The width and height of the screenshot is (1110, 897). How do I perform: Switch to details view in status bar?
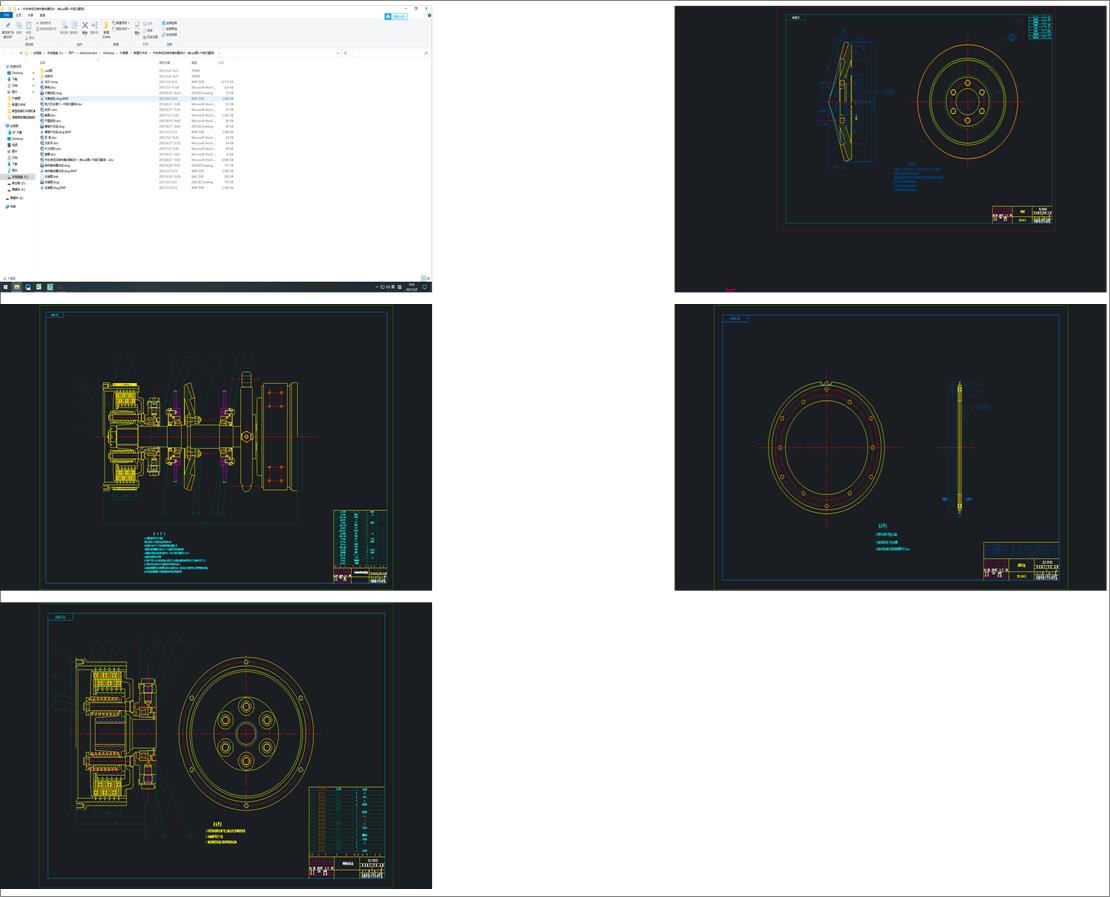(x=424, y=278)
